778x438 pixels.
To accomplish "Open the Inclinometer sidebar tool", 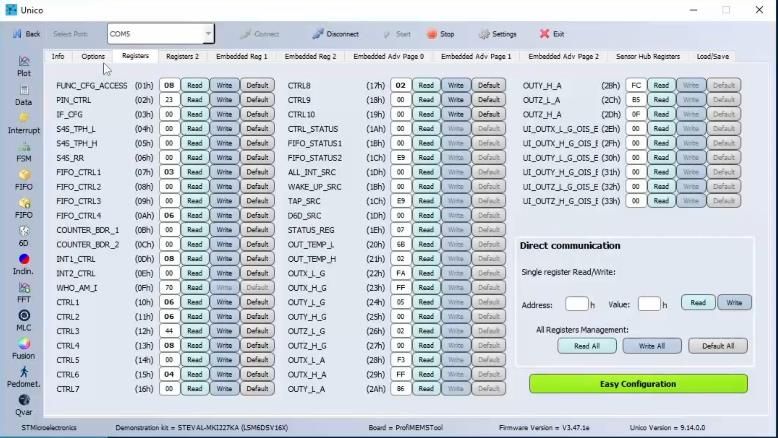I will (x=23, y=264).
